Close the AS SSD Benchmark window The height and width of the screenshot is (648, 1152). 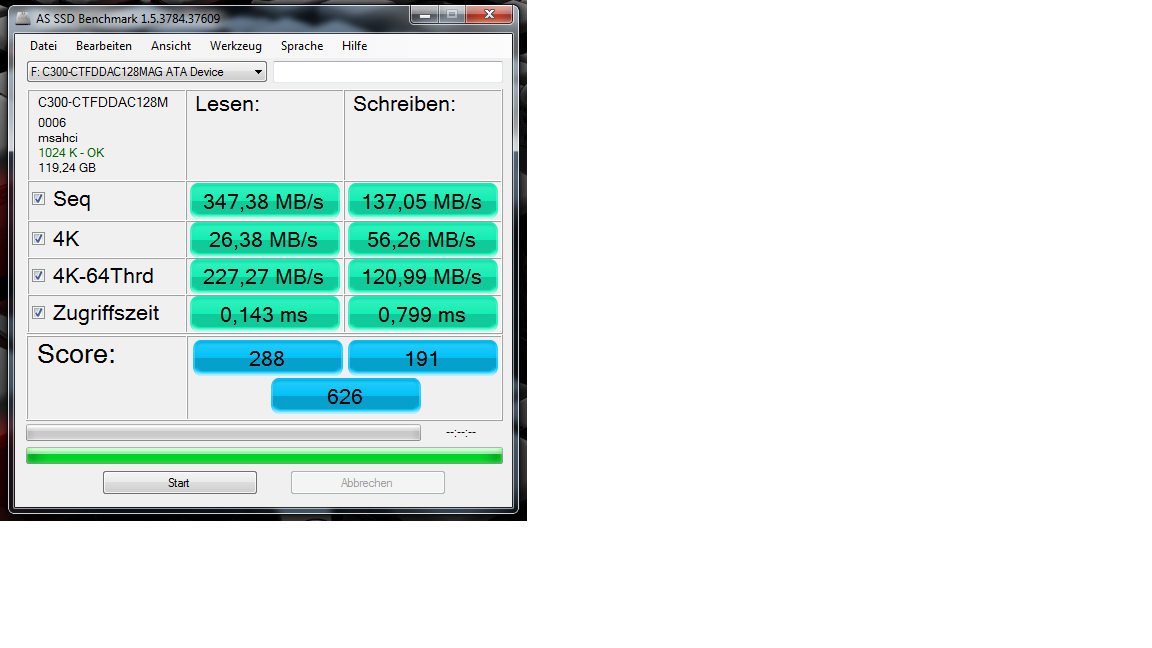489,15
